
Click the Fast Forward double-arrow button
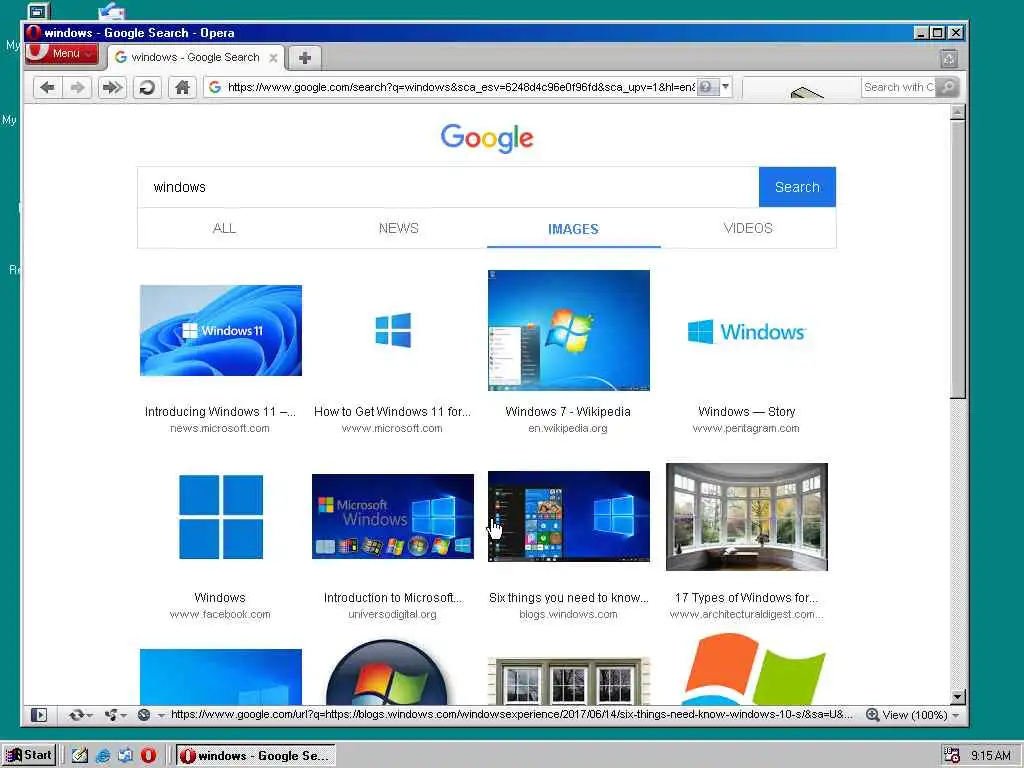pos(112,87)
